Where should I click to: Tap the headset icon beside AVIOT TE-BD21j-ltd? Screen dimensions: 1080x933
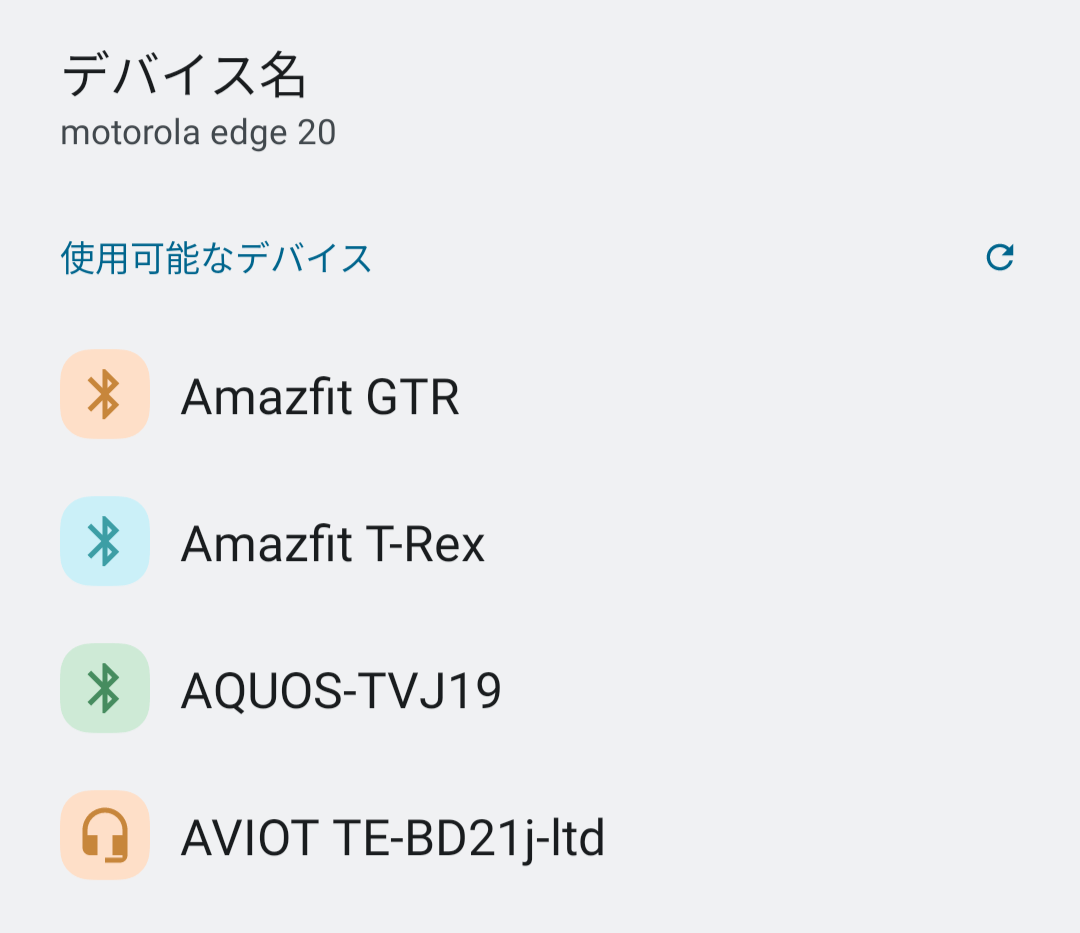click(x=105, y=837)
